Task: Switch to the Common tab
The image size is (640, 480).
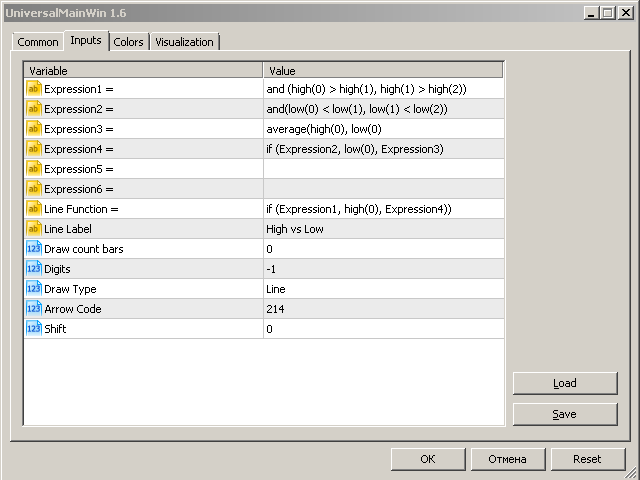Action: 38,42
